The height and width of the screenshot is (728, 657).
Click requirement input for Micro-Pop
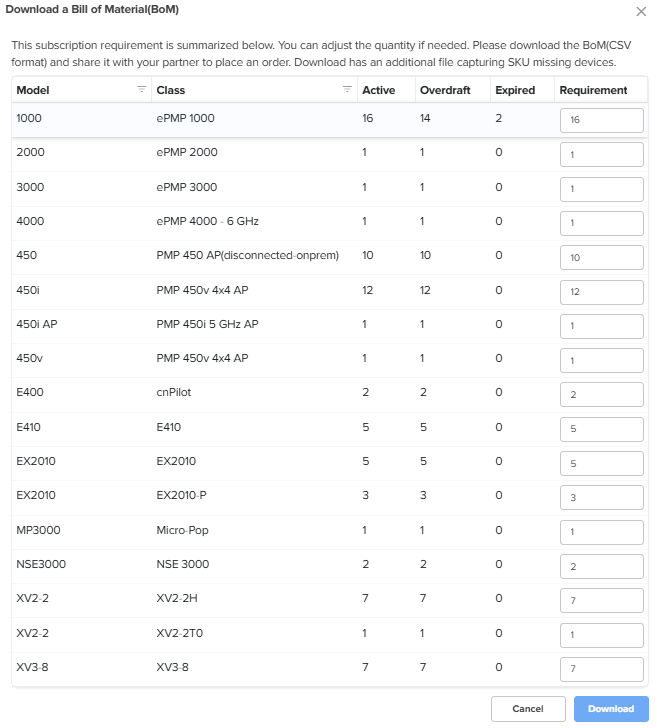coord(601,531)
